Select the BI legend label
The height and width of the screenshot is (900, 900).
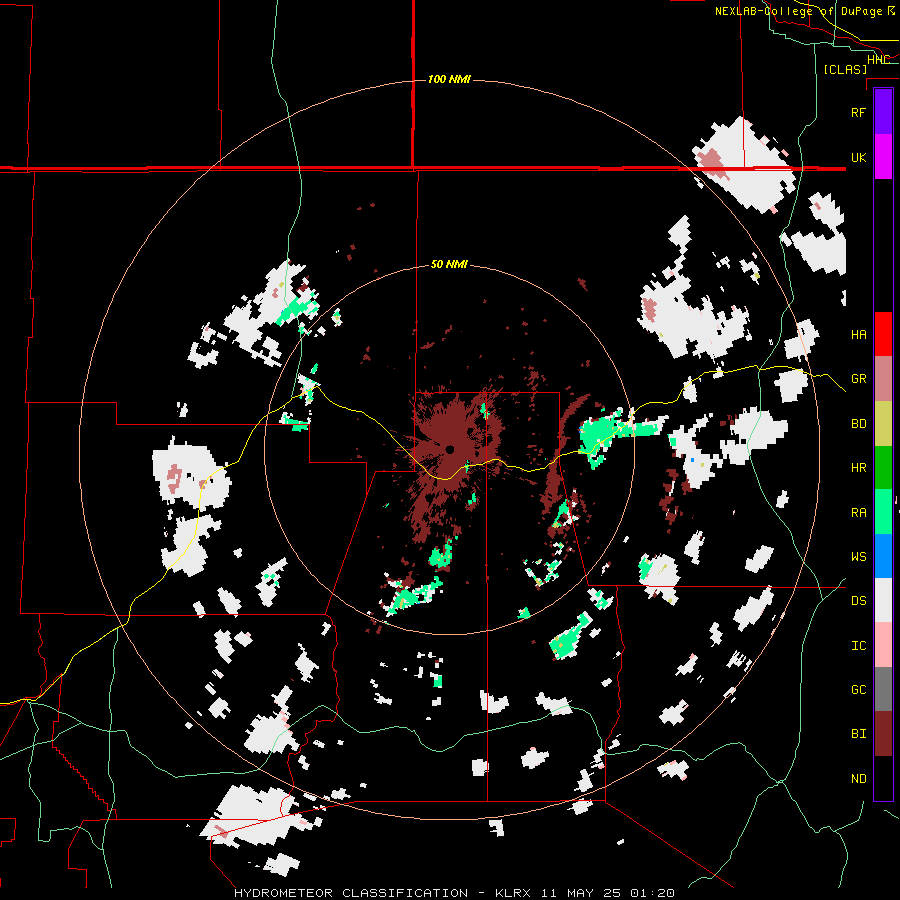click(x=858, y=734)
